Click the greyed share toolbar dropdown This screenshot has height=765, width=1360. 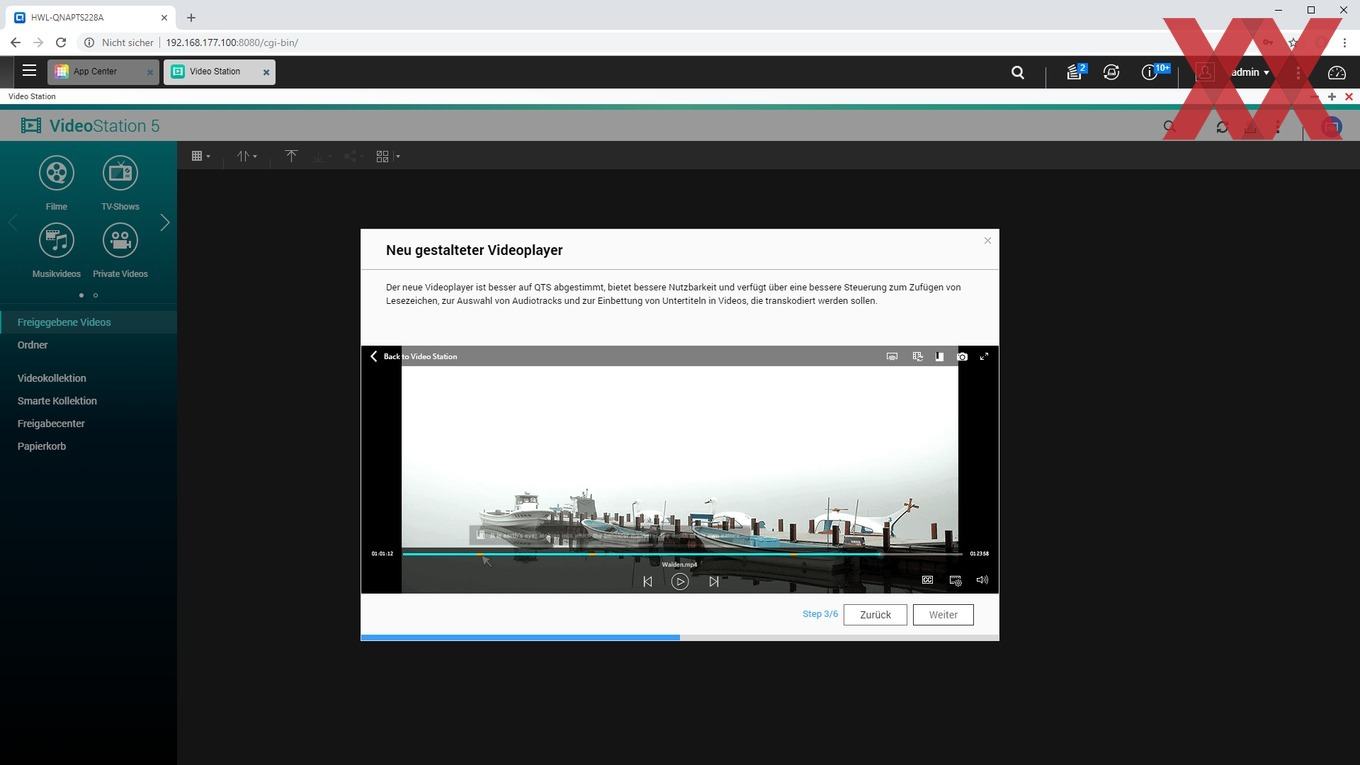(x=352, y=156)
